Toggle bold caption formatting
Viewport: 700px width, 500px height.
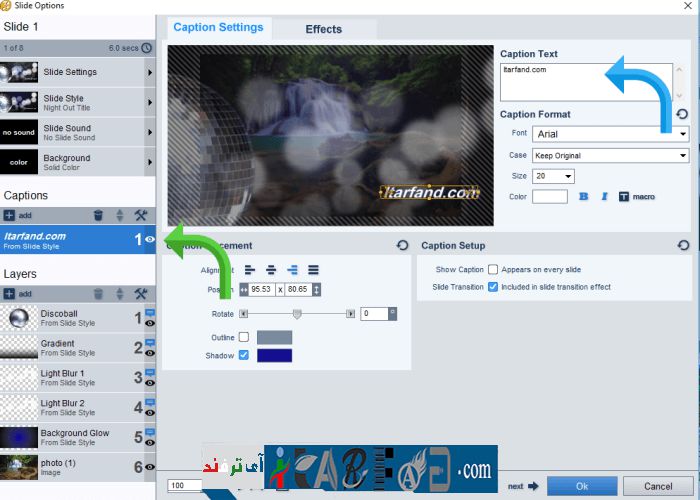click(584, 197)
